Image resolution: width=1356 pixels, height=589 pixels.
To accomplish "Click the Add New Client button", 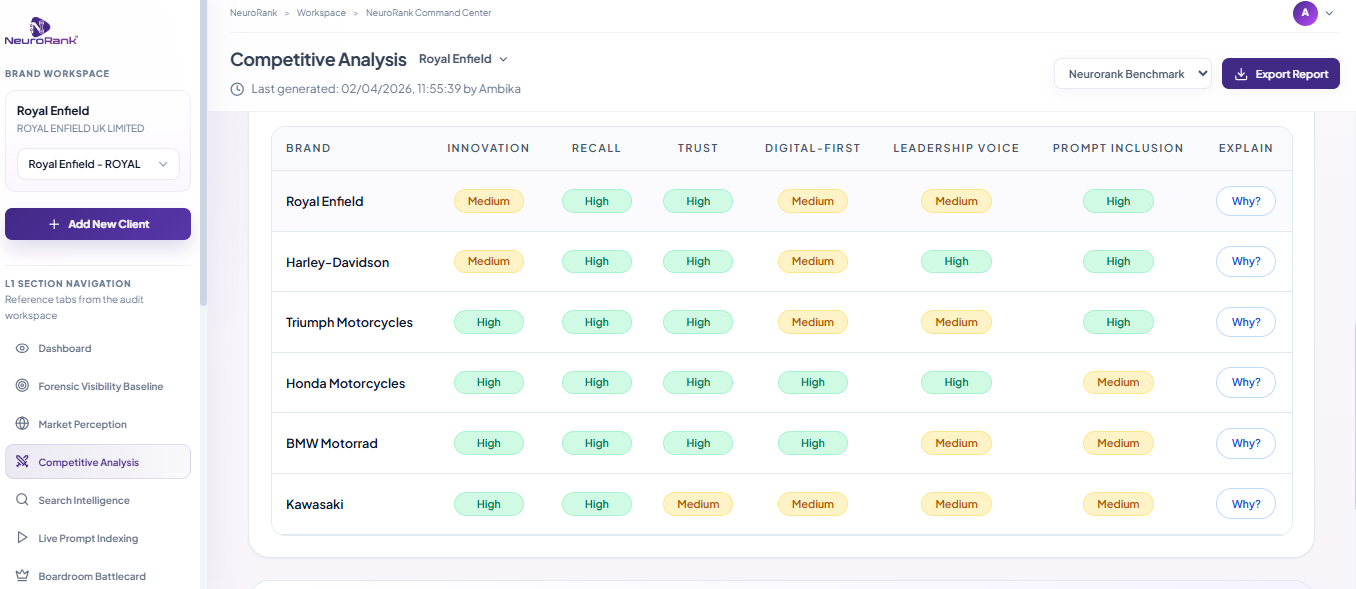I will [x=98, y=224].
